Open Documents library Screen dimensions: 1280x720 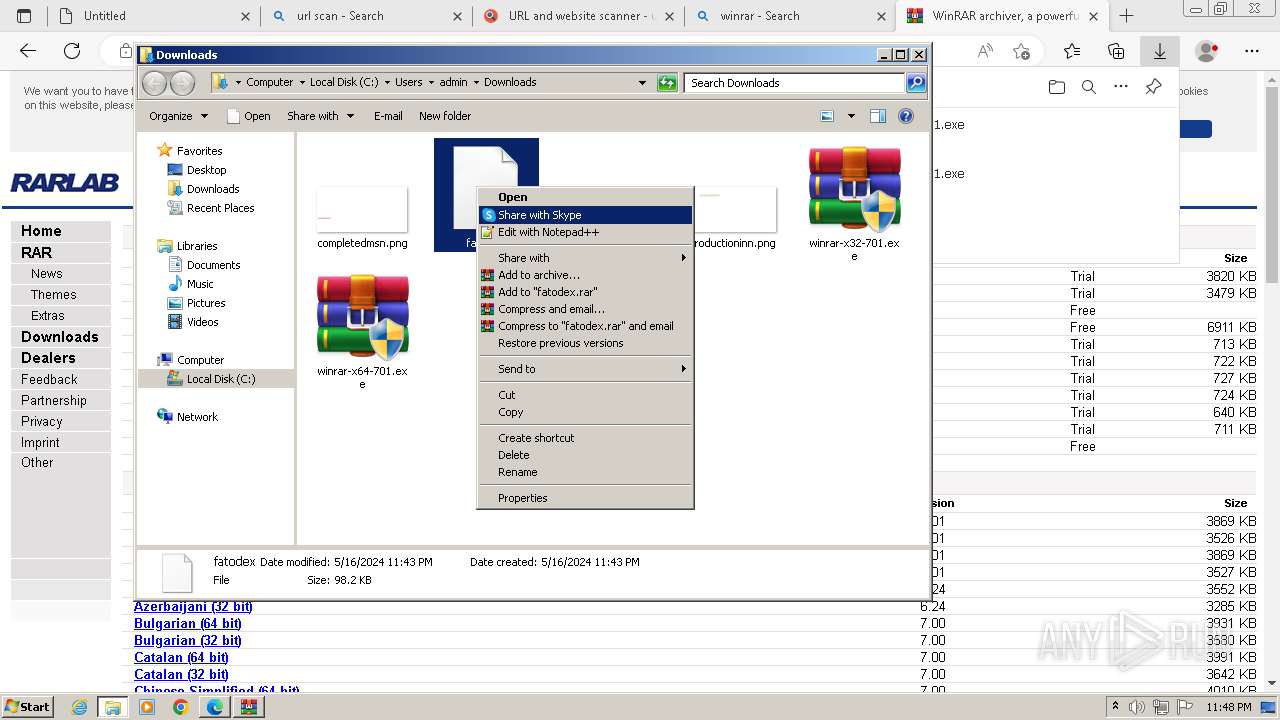coord(213,265)
